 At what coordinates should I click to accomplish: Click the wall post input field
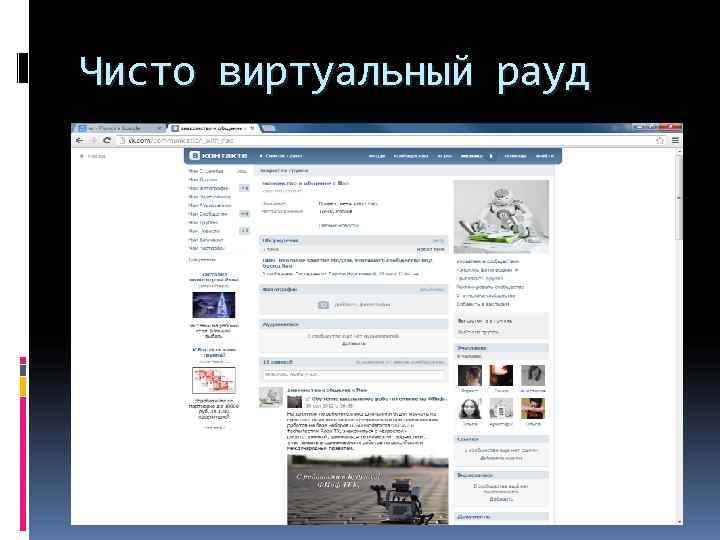pos(353,374)
